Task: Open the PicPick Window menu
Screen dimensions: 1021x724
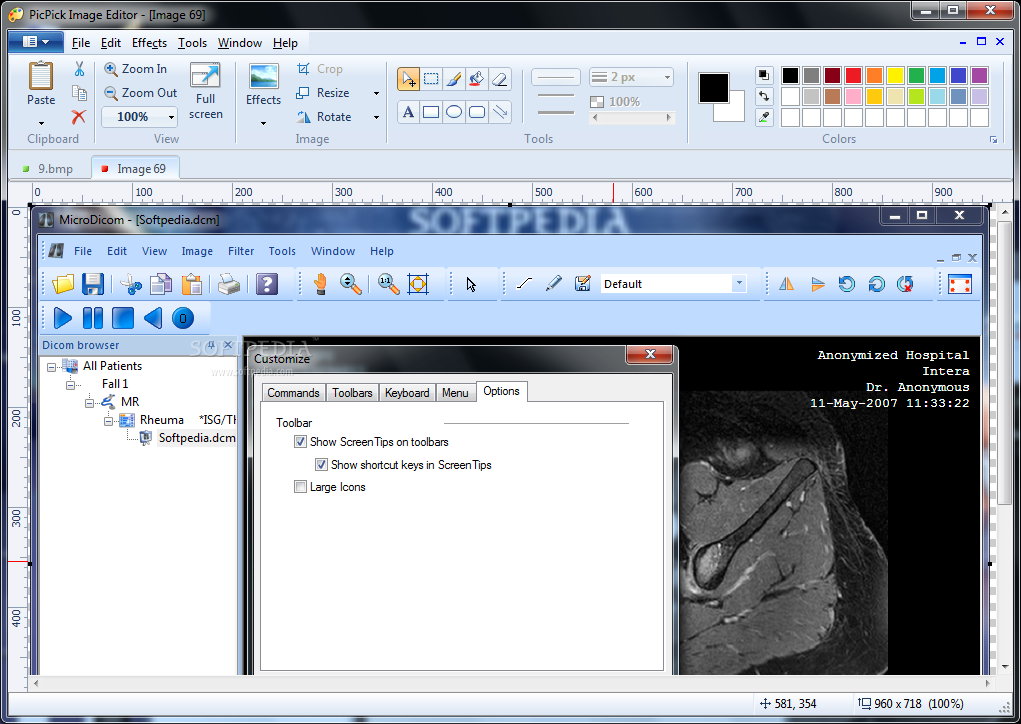Action: pos(240,43)
